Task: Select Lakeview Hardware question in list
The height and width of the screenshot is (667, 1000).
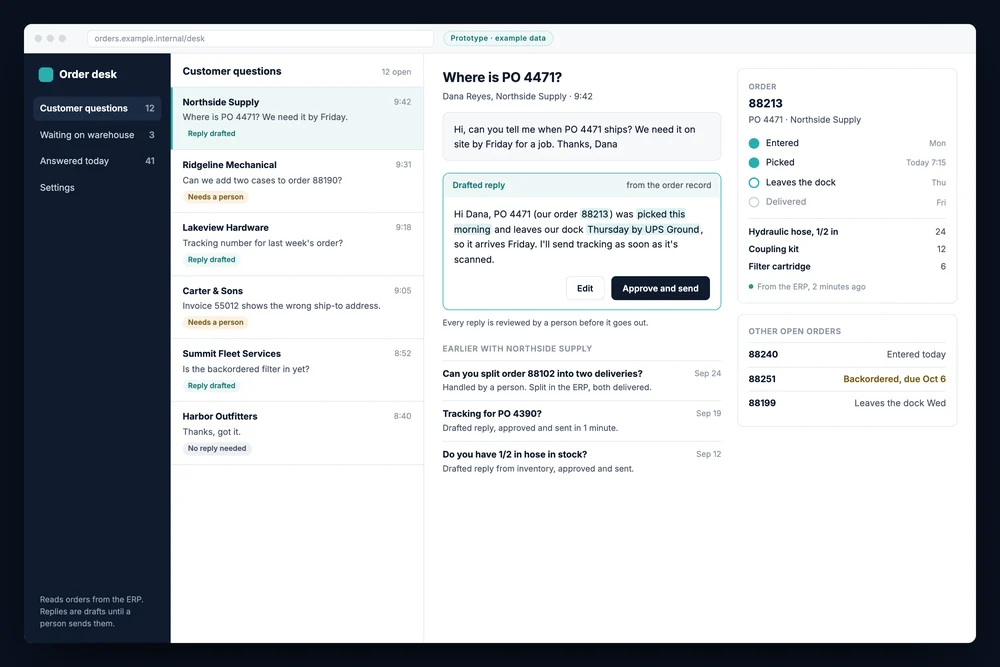Action: click(x=297, y=244)
